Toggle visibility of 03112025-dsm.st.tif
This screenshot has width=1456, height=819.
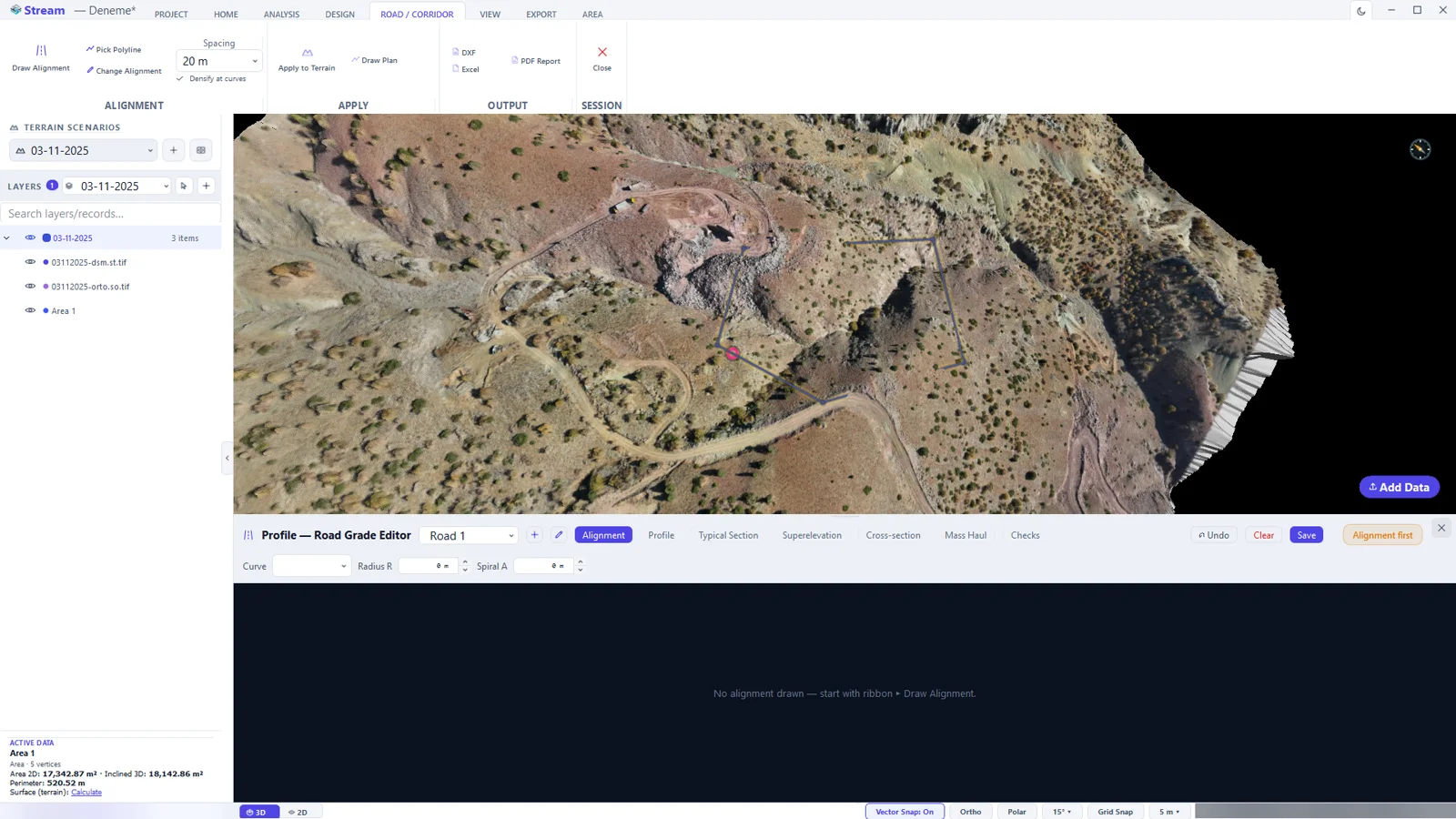pyautogui.click(x=30, y=262)
